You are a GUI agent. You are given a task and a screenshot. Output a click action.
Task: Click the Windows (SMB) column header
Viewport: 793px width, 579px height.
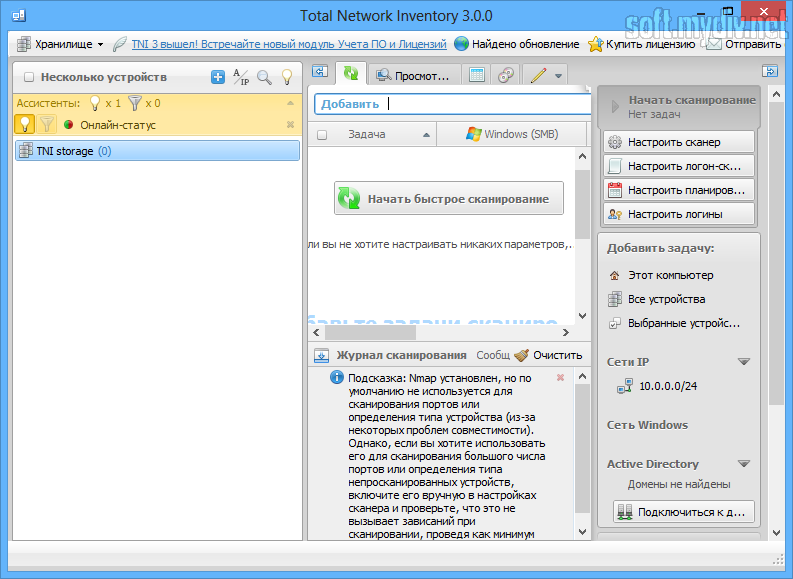pyautogui.click(x=512, y=135)
